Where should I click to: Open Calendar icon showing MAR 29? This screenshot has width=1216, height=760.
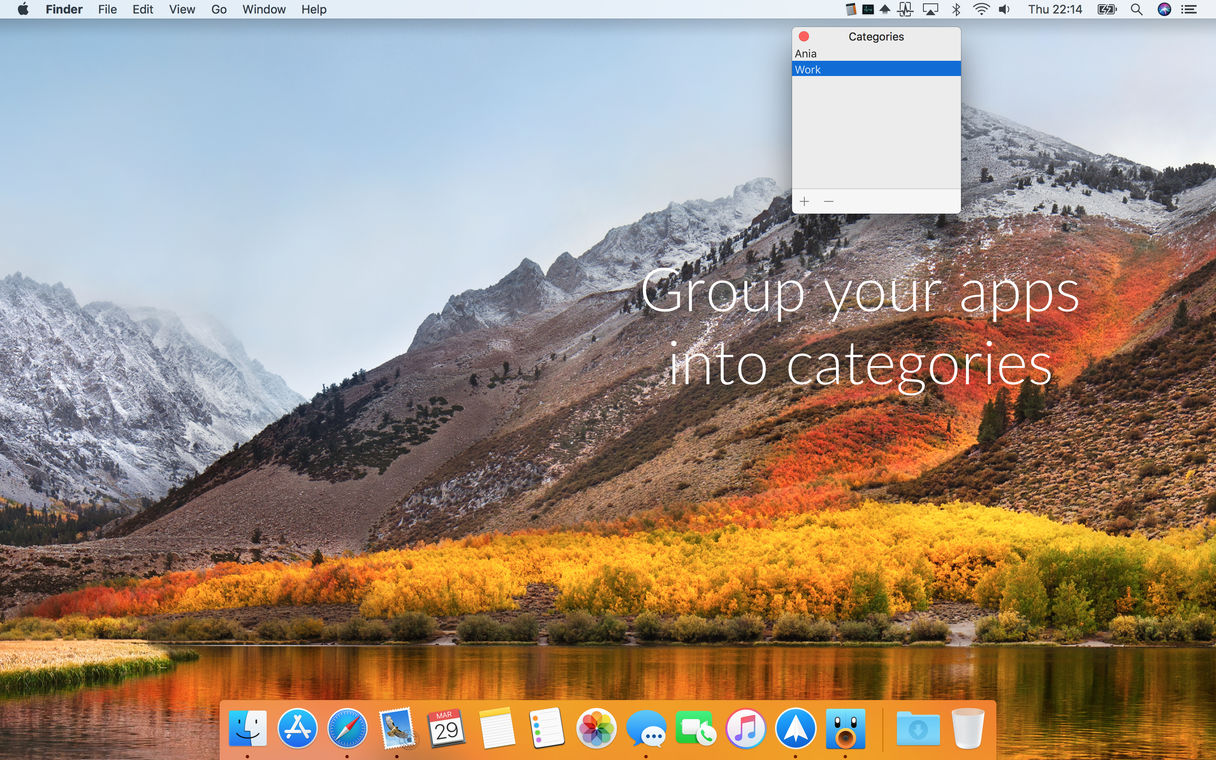446,728
